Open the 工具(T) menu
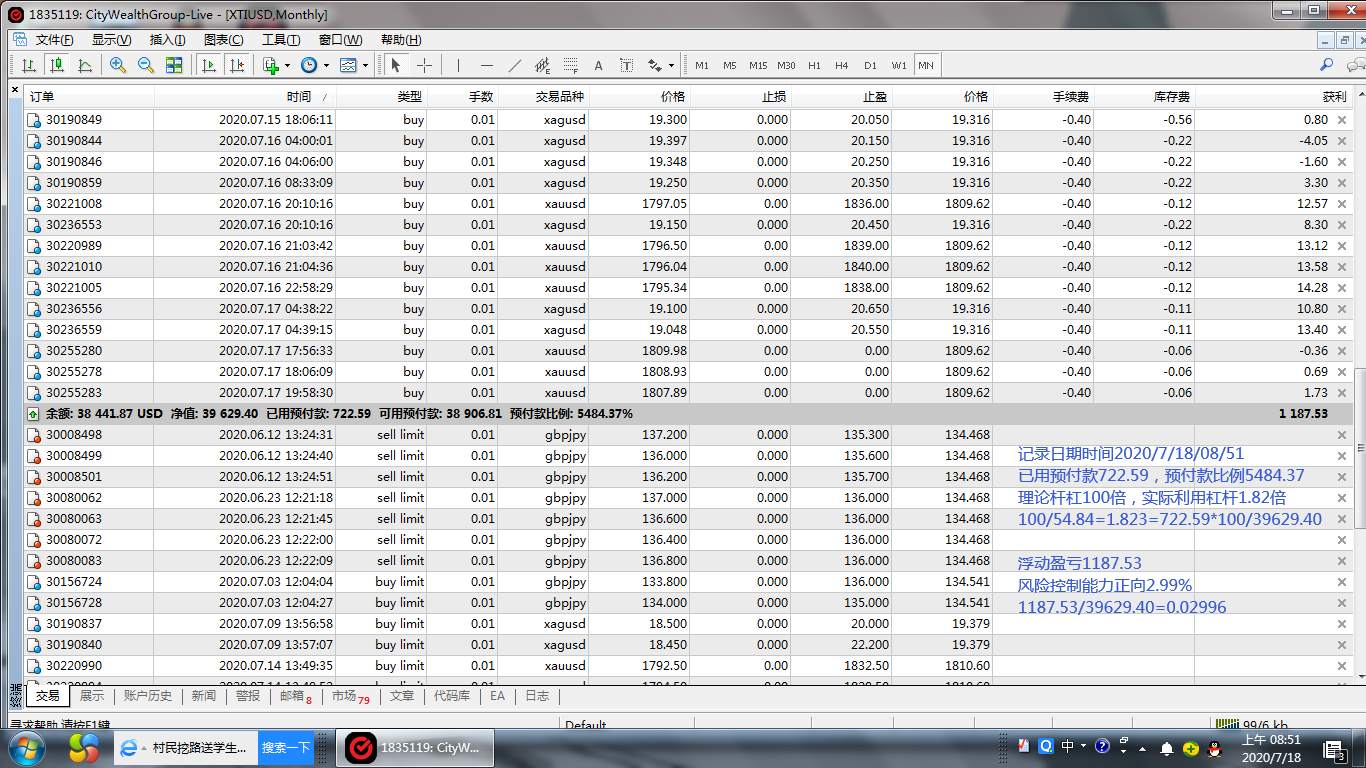 tap(281, 40)
